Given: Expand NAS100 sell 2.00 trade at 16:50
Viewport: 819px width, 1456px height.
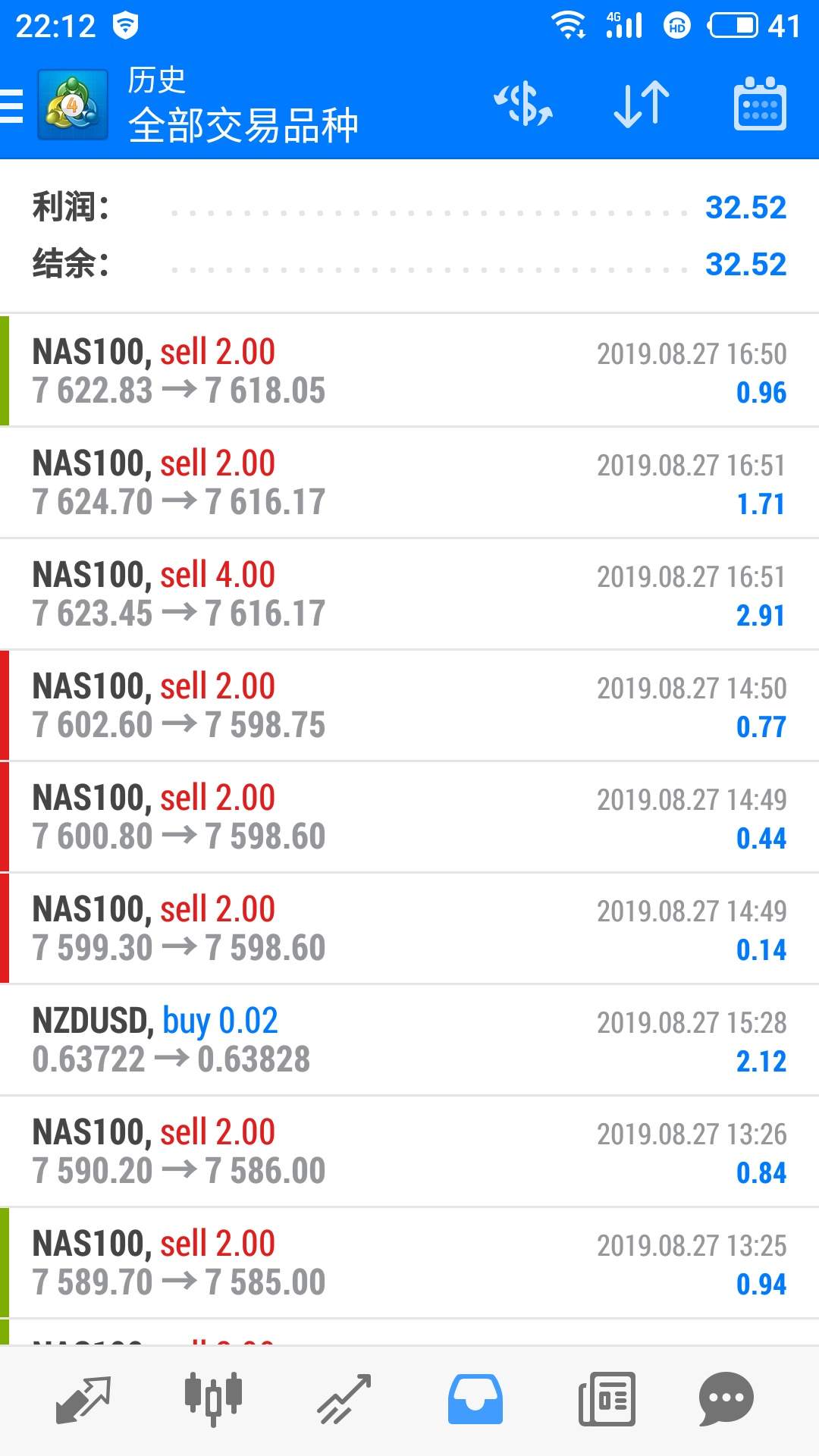Looking at the screenshot, I should pyautogui.click(x=409, y=371).
